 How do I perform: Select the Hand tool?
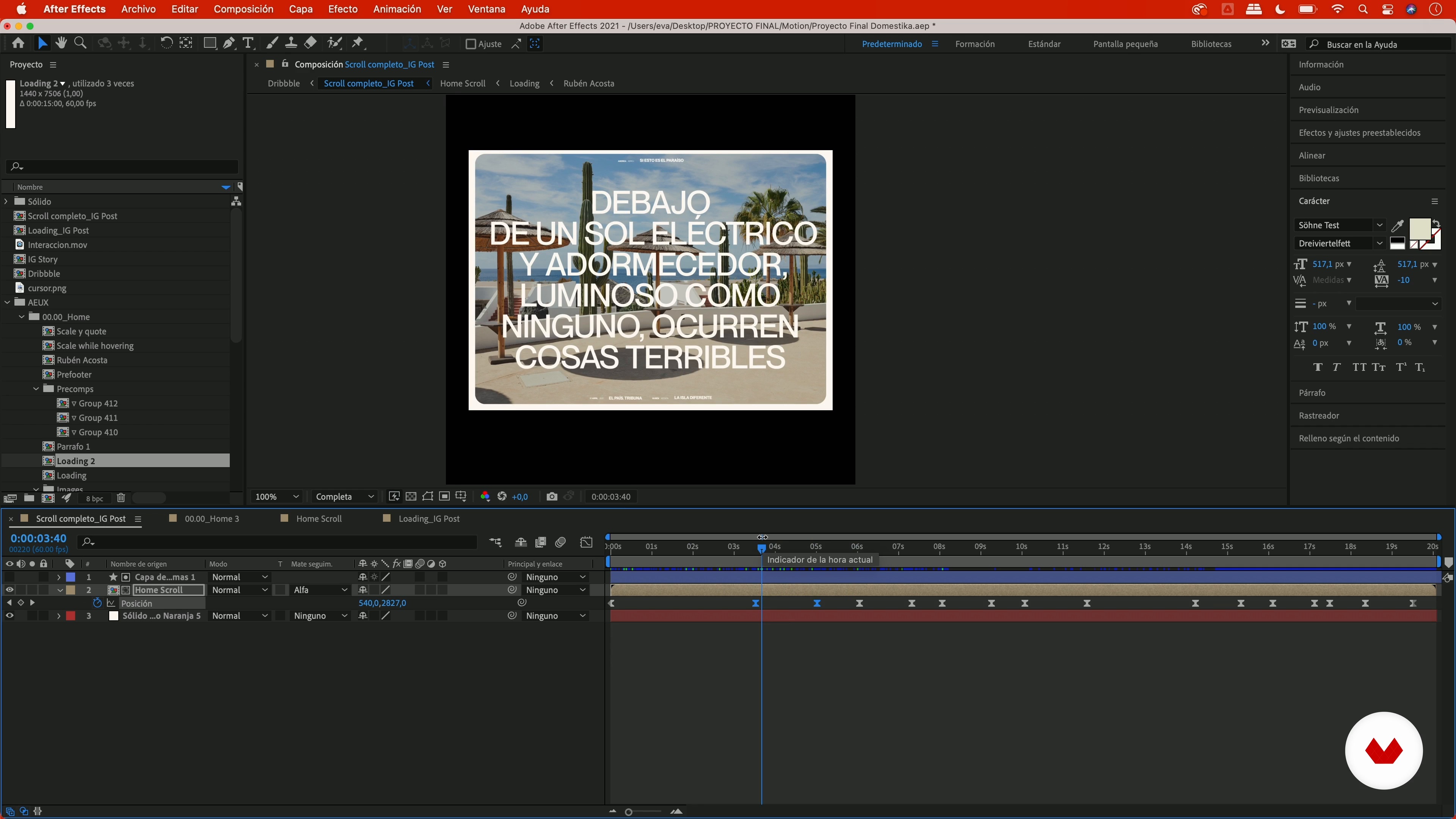(61, 43)
